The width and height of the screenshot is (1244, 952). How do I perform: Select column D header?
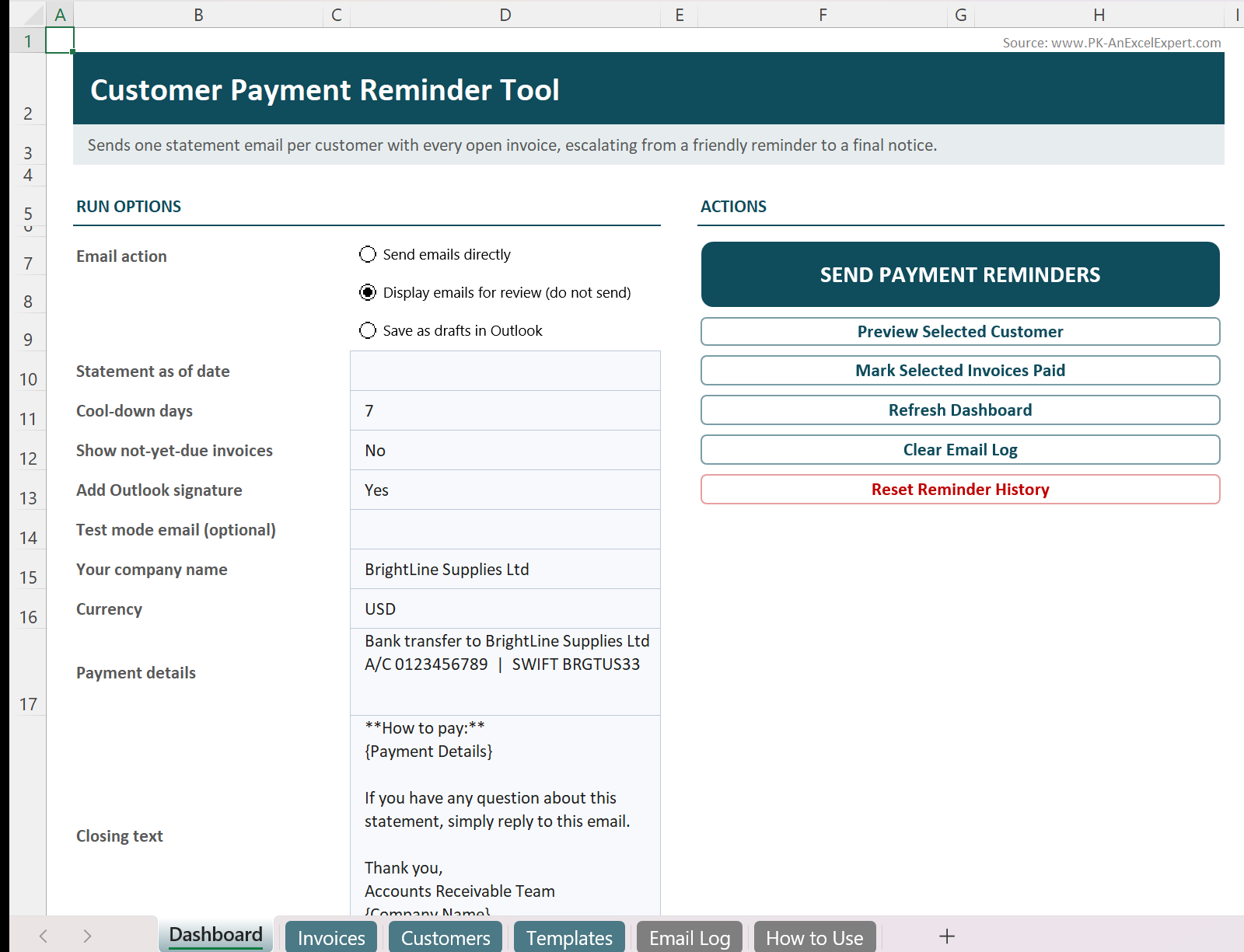point(505,15)
